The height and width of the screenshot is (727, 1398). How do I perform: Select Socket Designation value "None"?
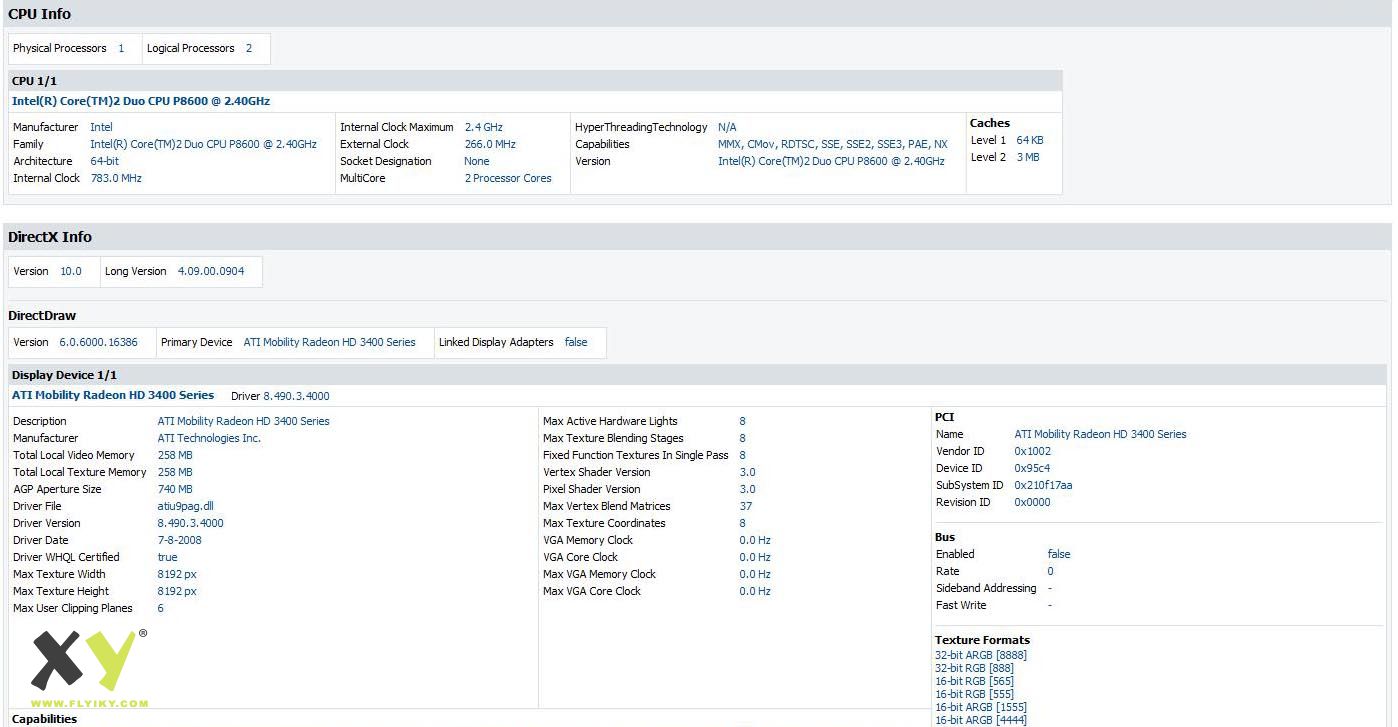pyautogui.click(x=477, y=161)
